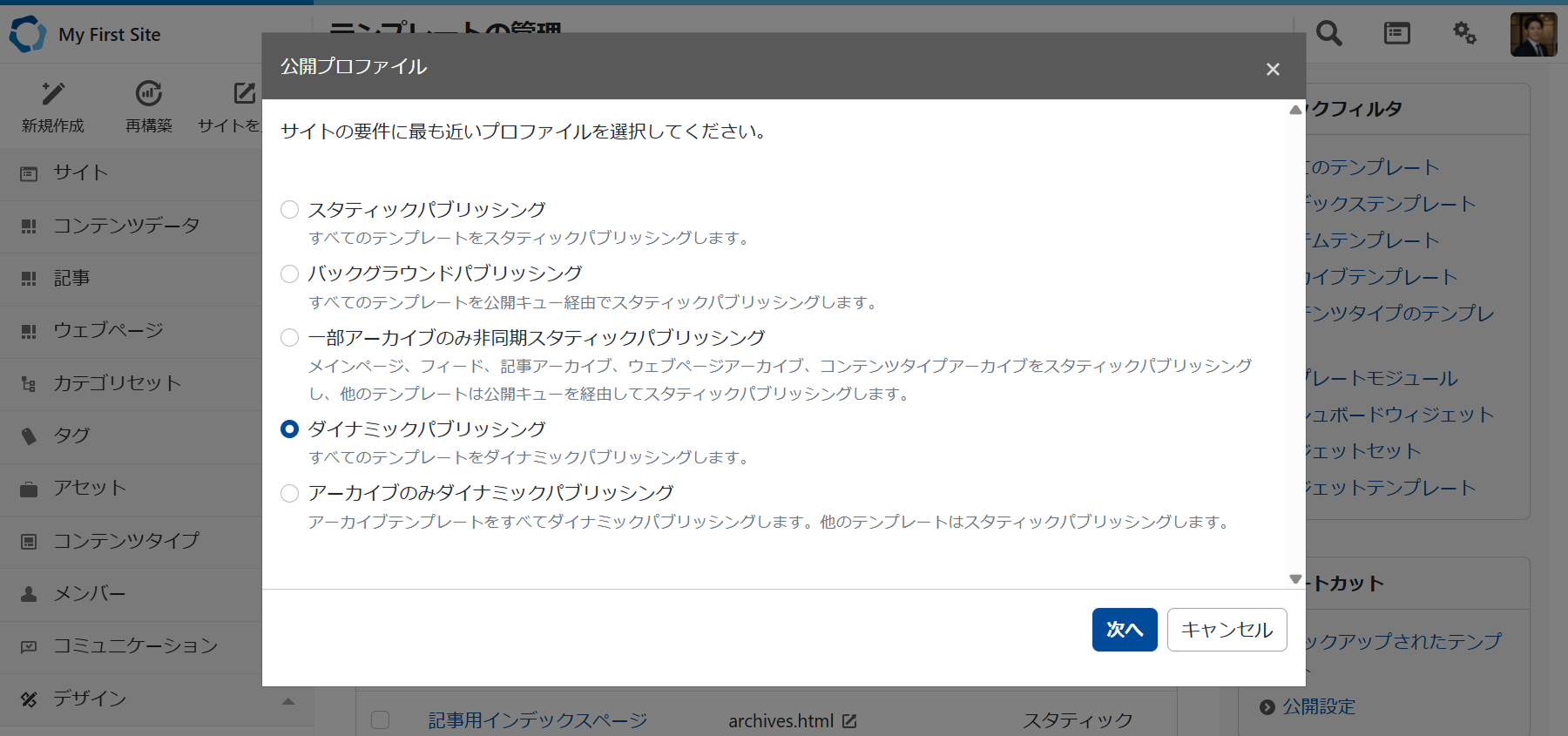Select スタティックパブリッシング radio option
This screenshot has height=736, width=1568.
pyautogui.click(x=290, y=210)
